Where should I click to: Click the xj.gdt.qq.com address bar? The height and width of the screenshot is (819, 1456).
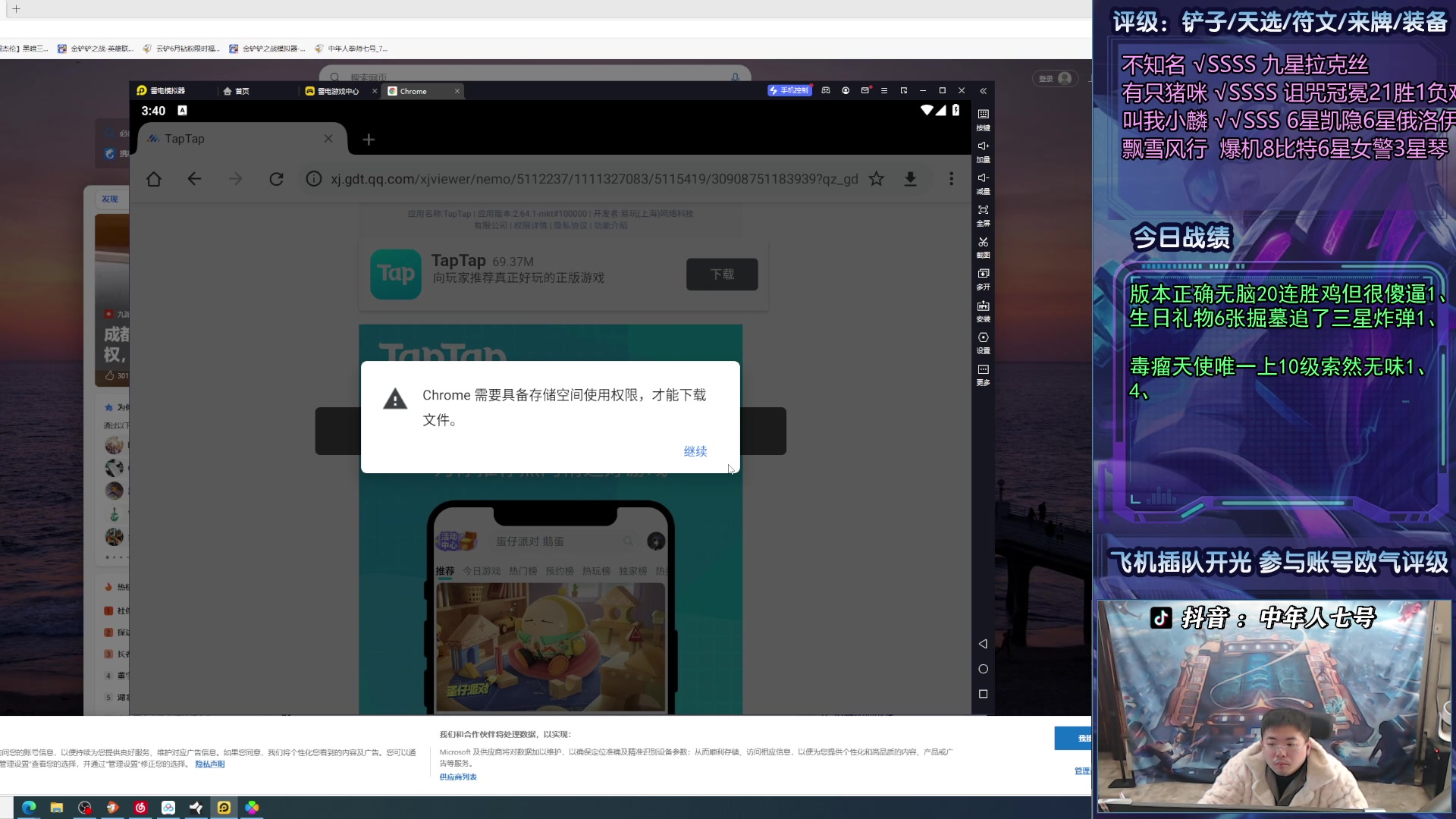click(594, 179)
